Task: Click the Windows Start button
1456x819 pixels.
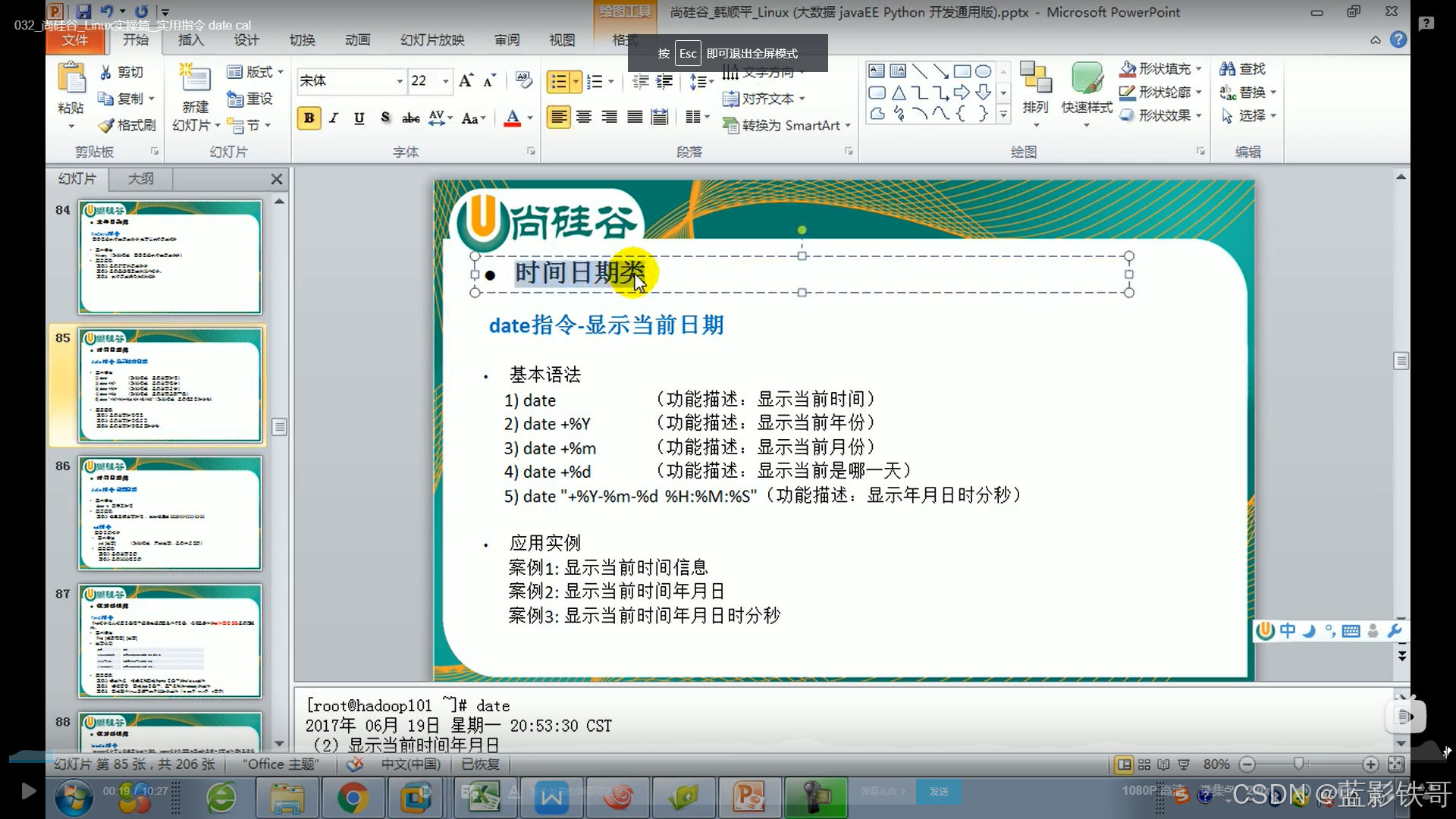Action: [x=74, y=796]
